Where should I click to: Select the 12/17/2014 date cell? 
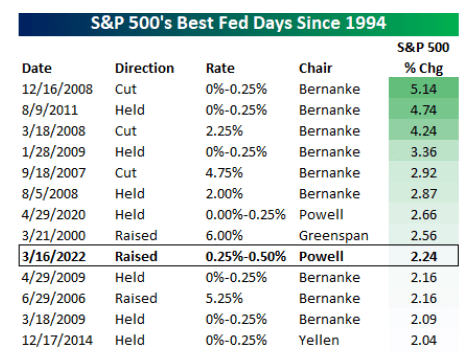click(57, 340)
